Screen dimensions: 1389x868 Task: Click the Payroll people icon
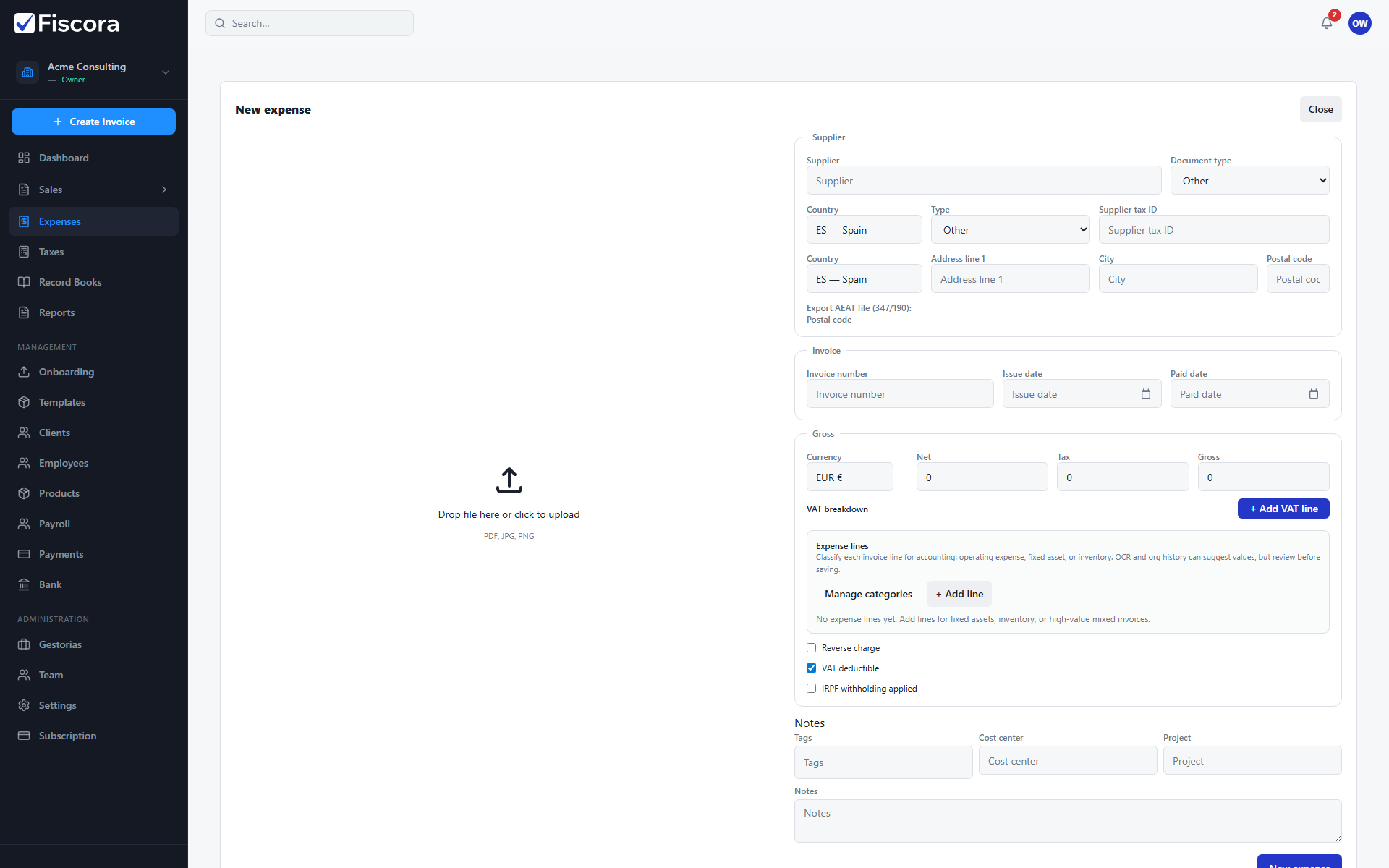click(x=24, y=524)
